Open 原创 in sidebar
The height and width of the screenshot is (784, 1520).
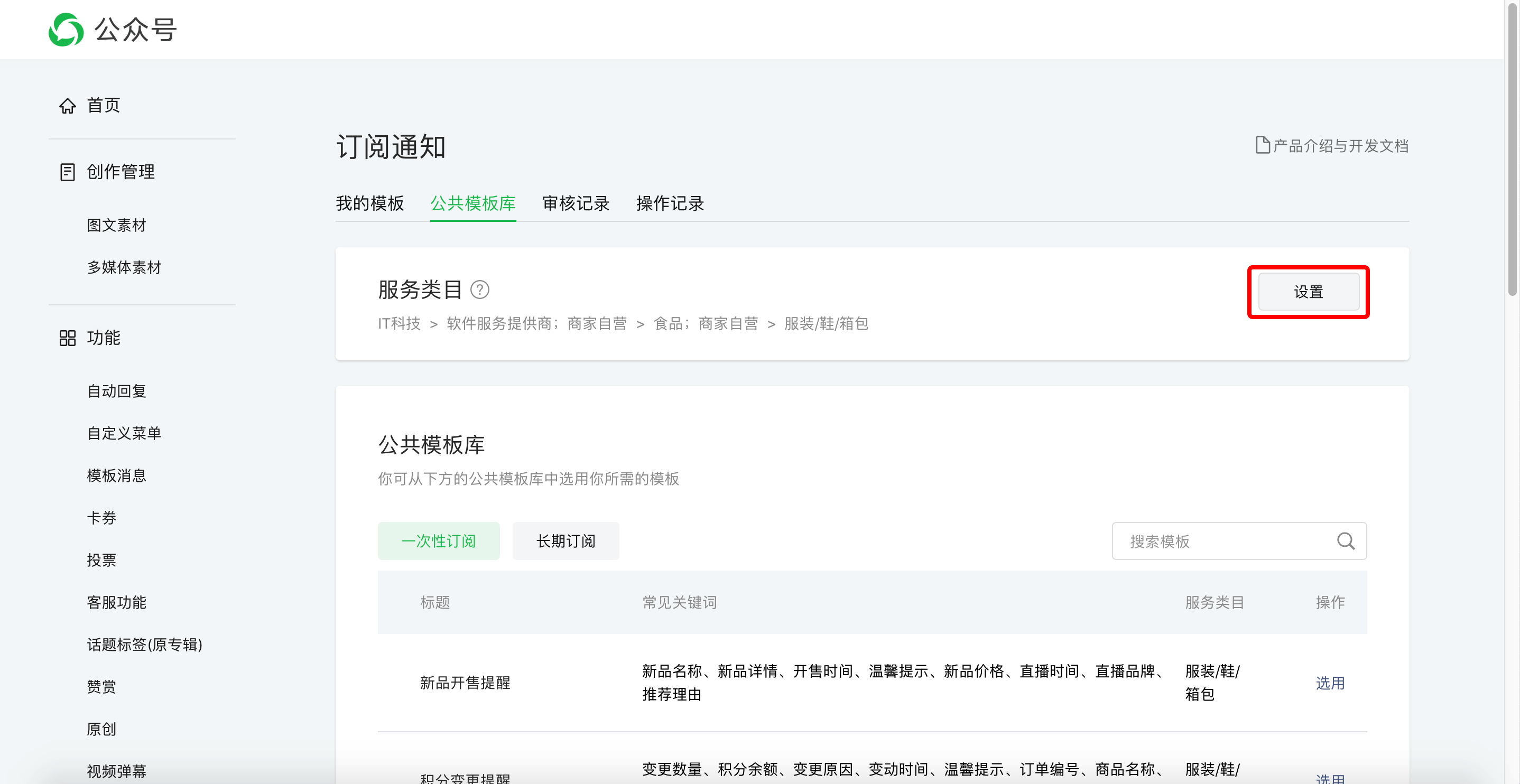pos(101,729)
